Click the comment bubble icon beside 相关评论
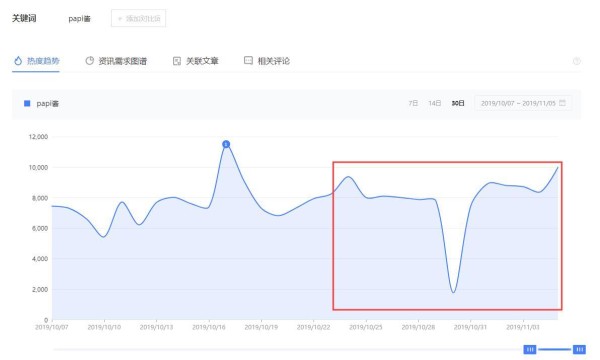The width and height of the screenshot is (600, 360). point(248,60)
